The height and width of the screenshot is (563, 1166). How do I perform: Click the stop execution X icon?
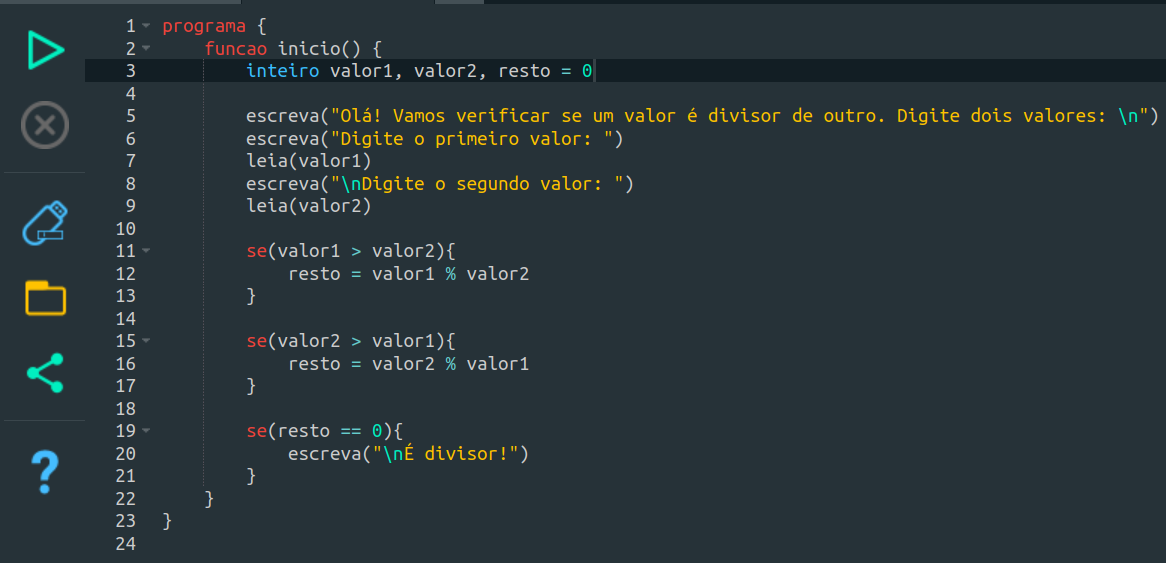click(45, 126)
